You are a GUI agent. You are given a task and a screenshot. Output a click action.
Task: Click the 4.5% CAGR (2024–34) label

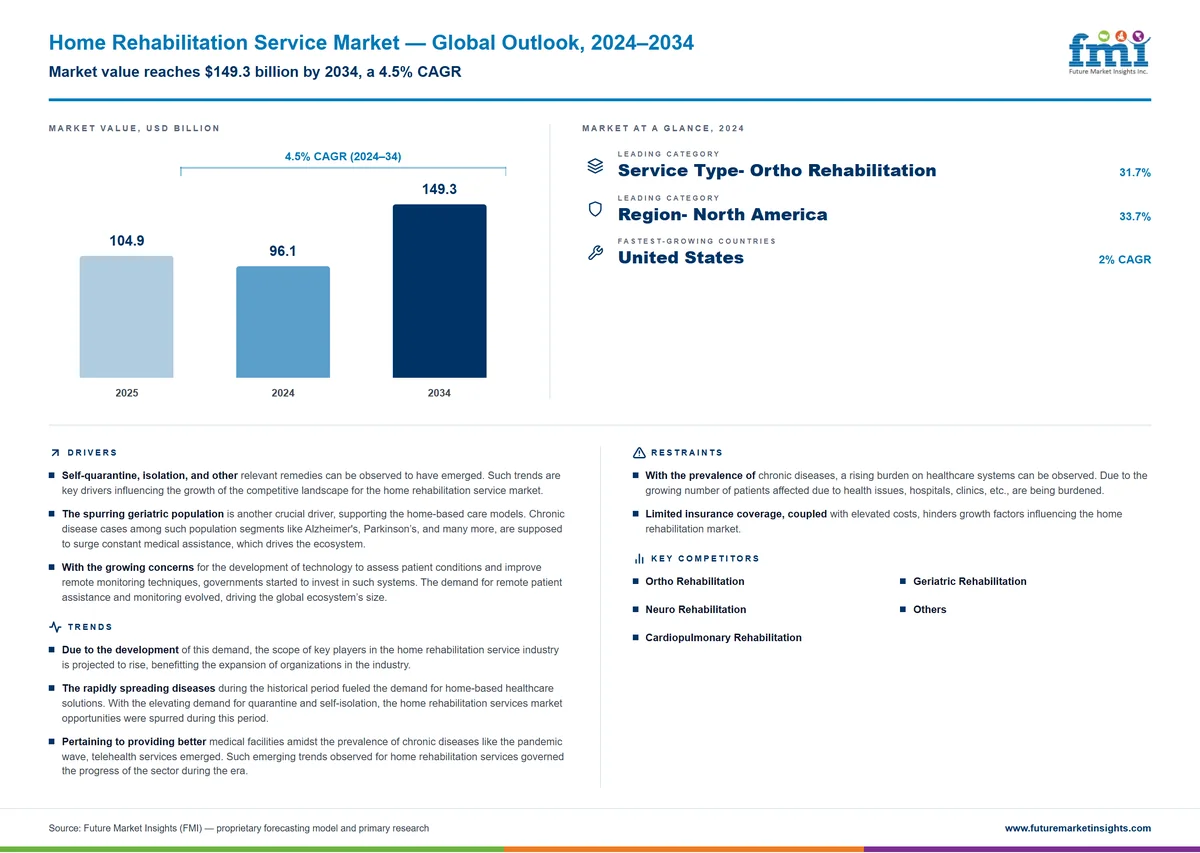343,157
